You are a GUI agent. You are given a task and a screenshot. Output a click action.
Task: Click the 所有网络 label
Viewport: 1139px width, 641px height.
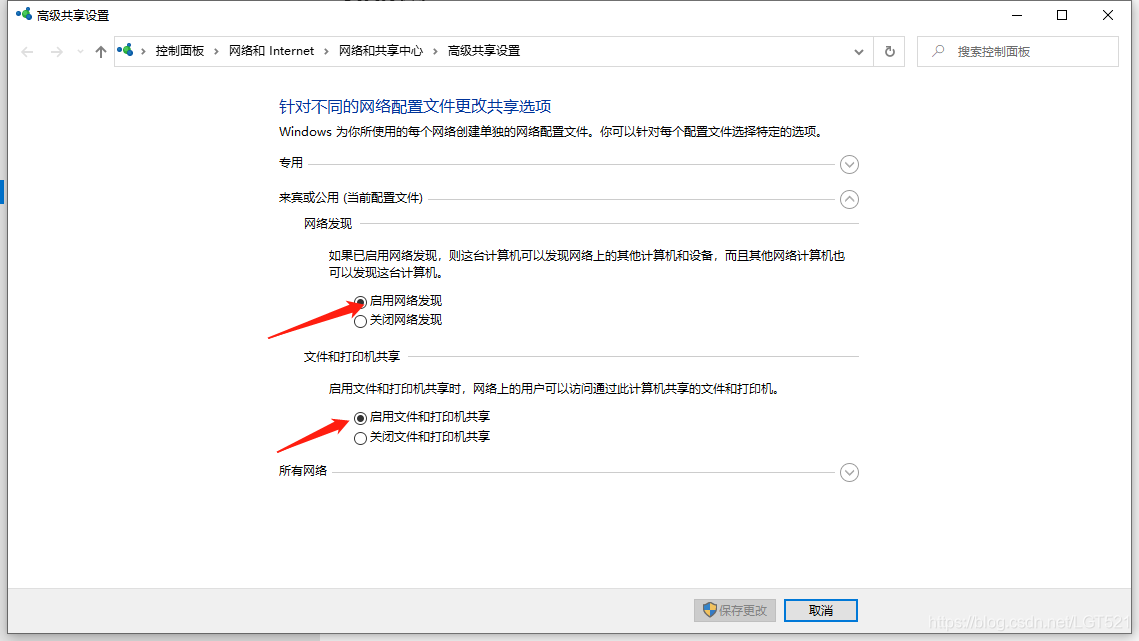[x=303, y=471]
